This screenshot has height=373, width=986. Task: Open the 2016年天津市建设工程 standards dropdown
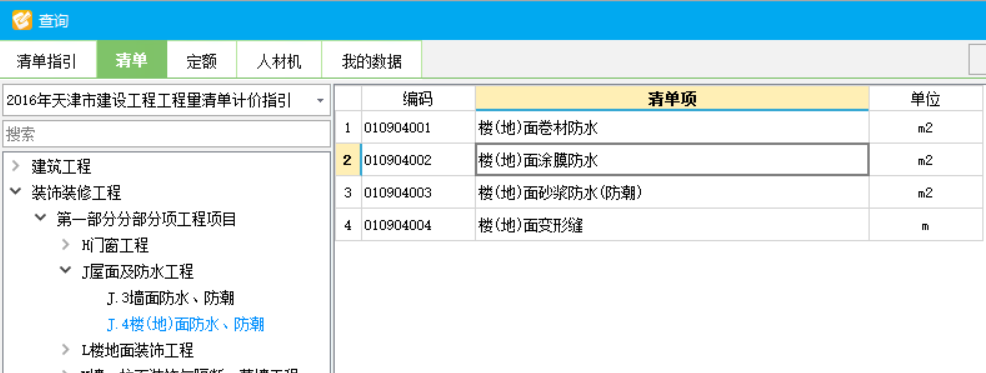click(166, 101)
